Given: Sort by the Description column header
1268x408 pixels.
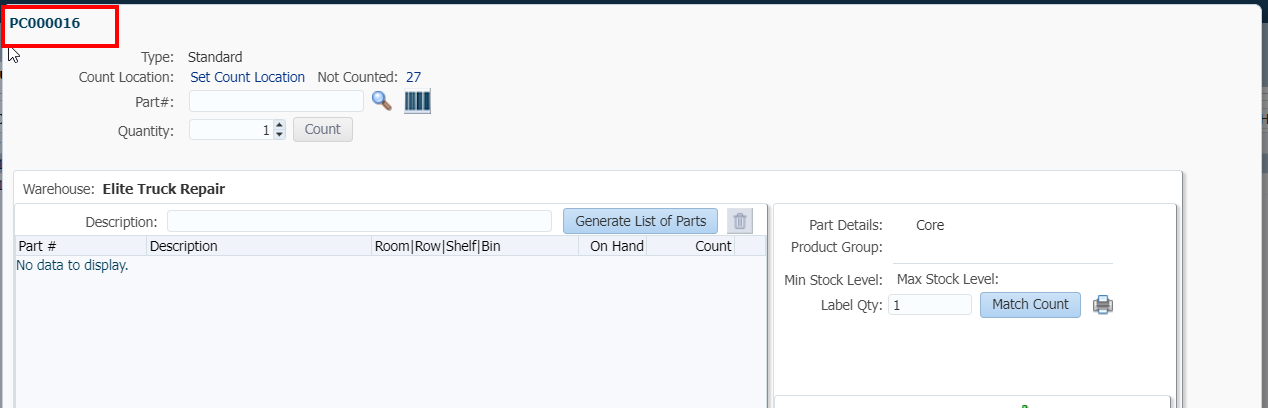Looking at the screenshot, I should [x=258, y=246].
